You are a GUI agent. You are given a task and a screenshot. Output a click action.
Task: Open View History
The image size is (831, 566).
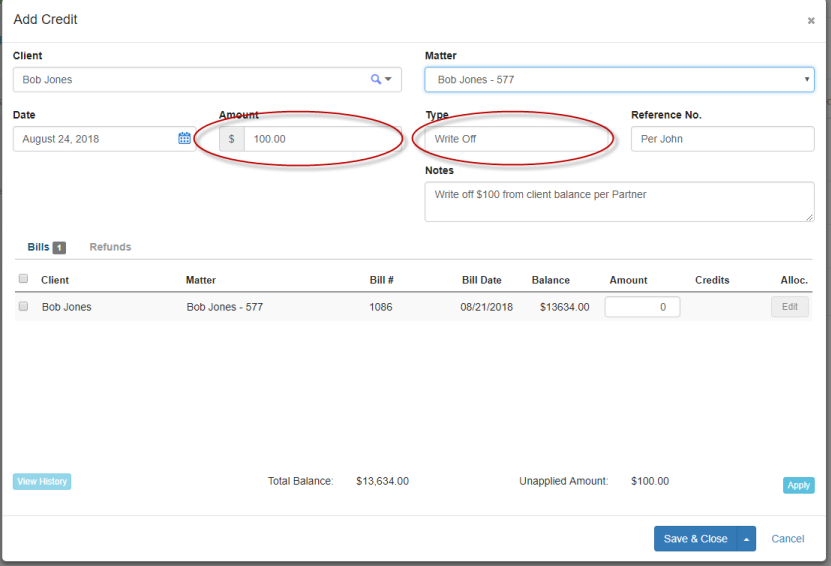pos(42,482)
